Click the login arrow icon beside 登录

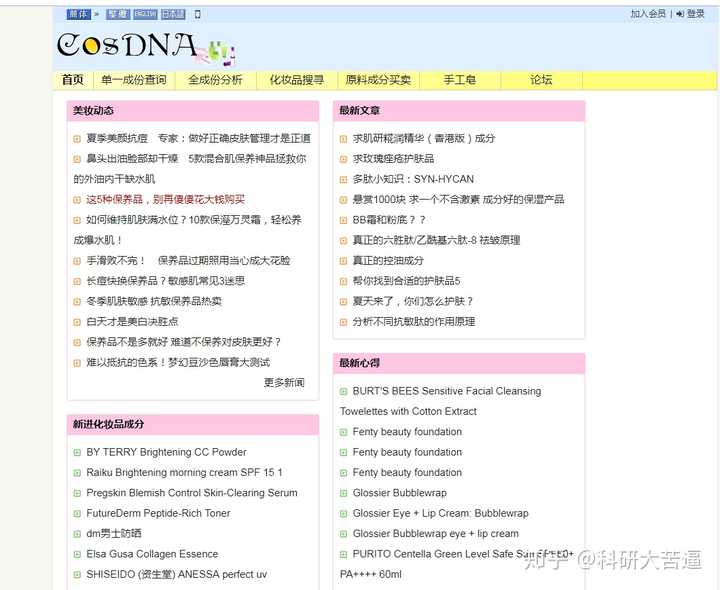pyautogui.click(x=680, y=14)
